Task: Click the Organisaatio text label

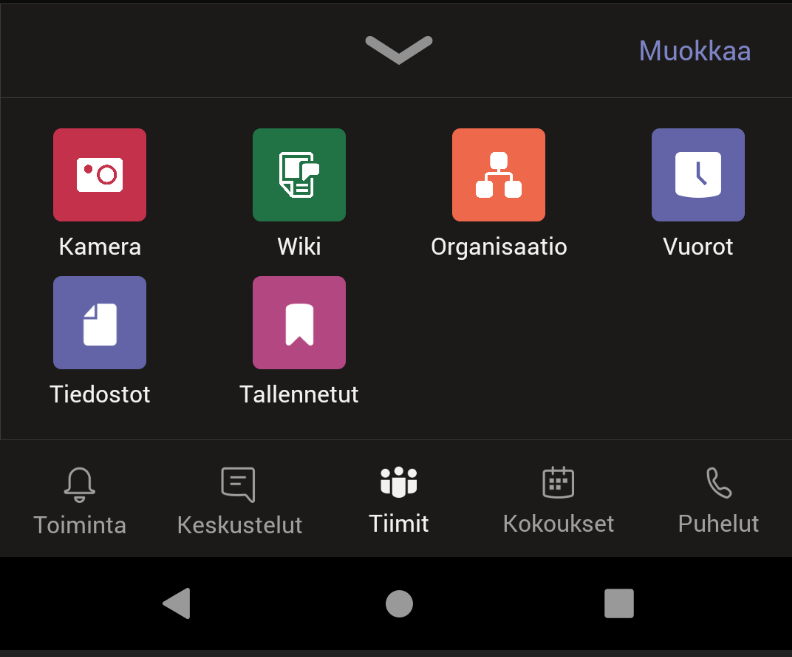Action: [x=499, y=247]
